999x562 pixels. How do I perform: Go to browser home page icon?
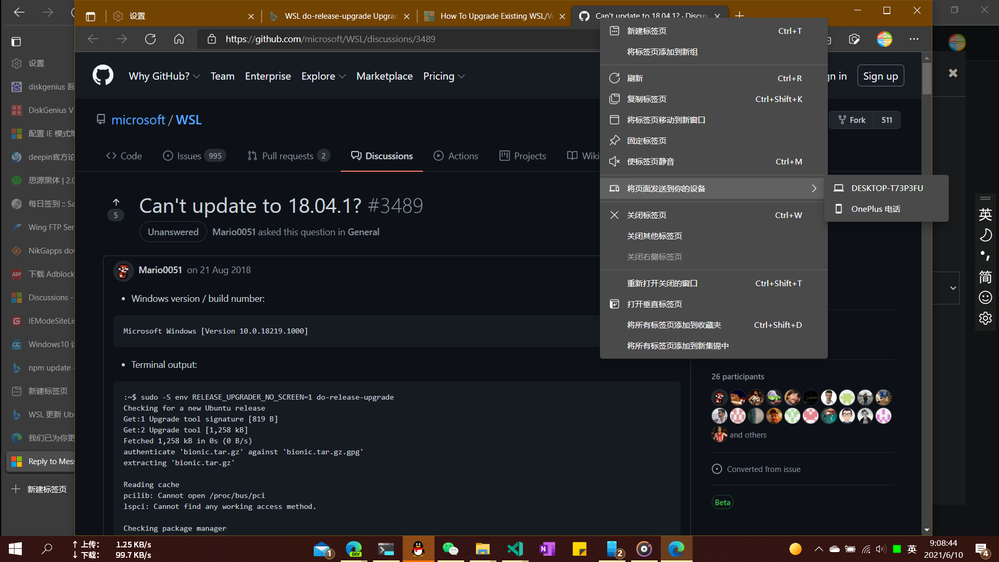[179, 39]
